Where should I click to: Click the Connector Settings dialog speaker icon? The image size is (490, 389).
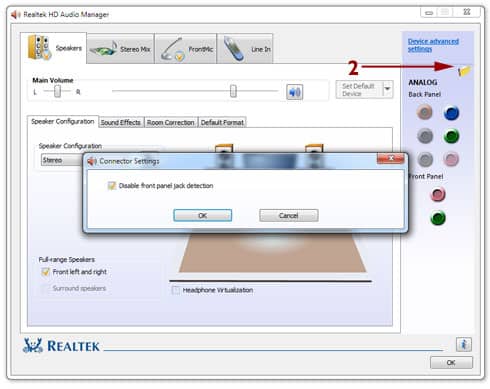tap(92, 161)
